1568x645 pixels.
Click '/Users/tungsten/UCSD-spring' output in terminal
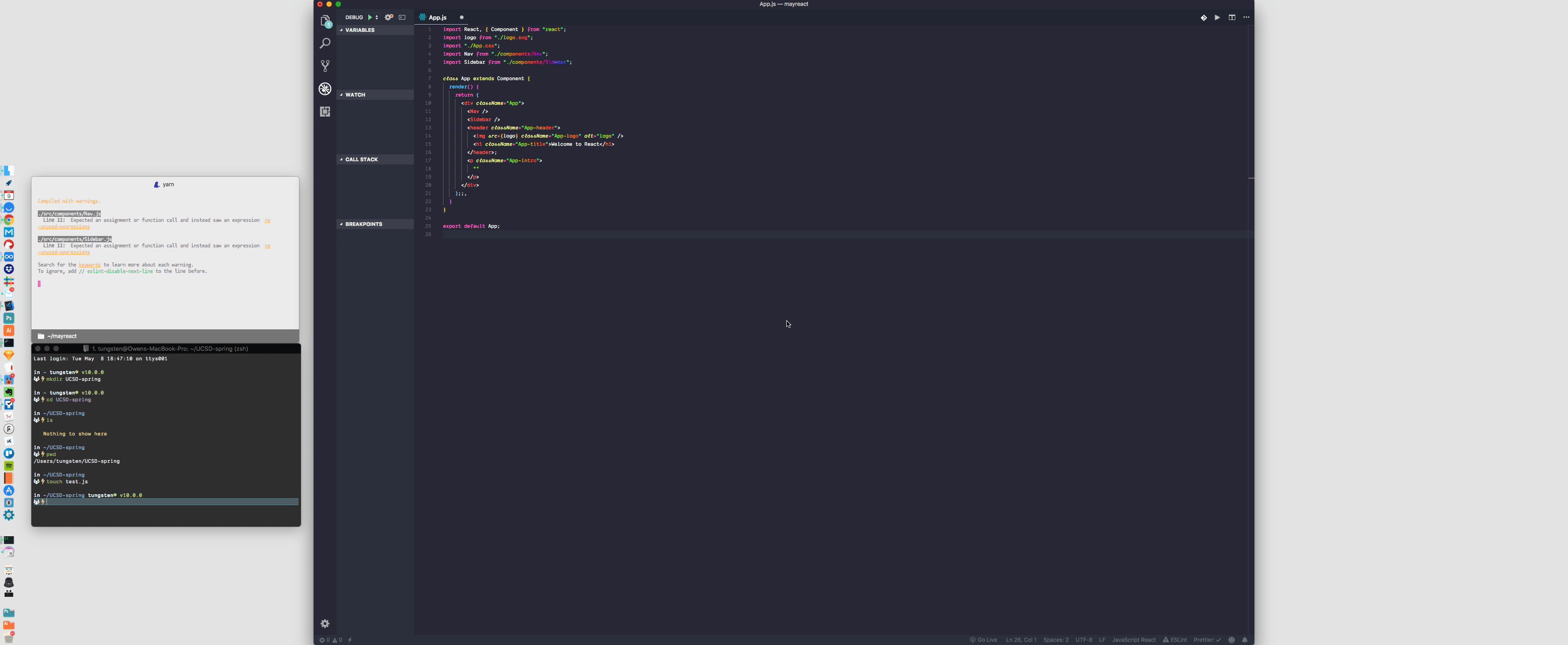(77, 461)
